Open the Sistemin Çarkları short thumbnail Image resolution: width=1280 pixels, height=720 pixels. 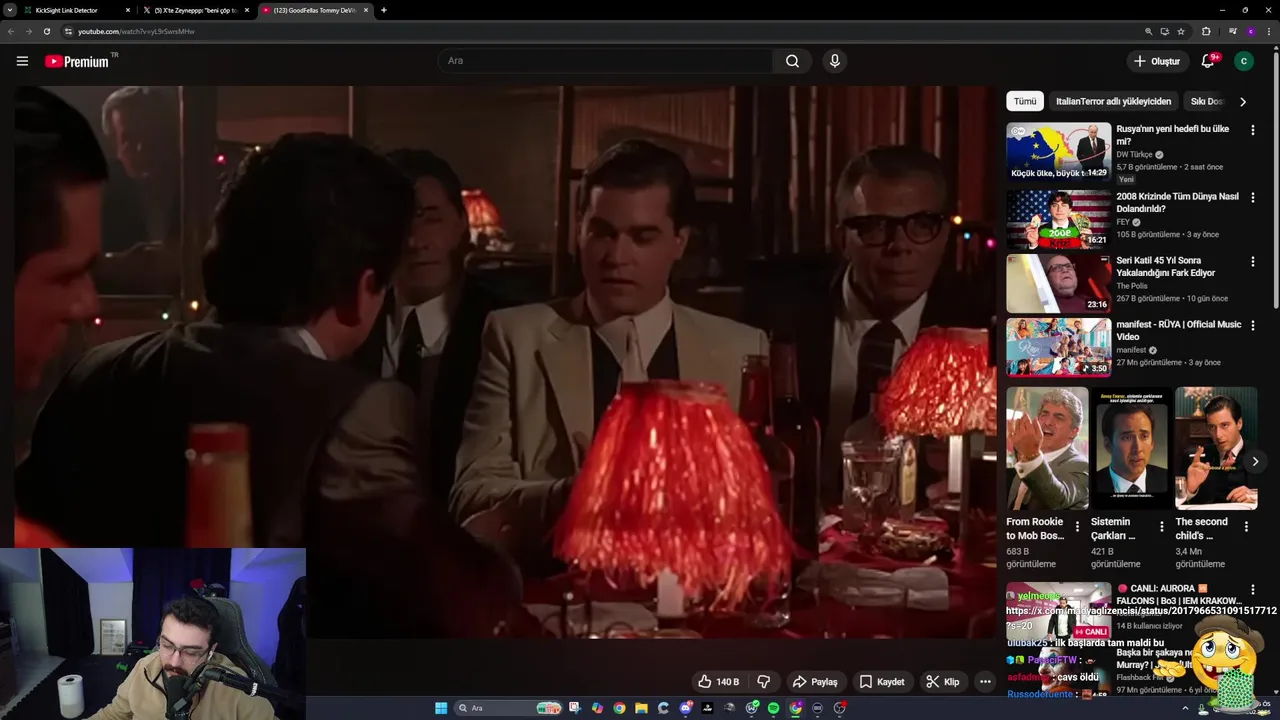pos(1132,448)
